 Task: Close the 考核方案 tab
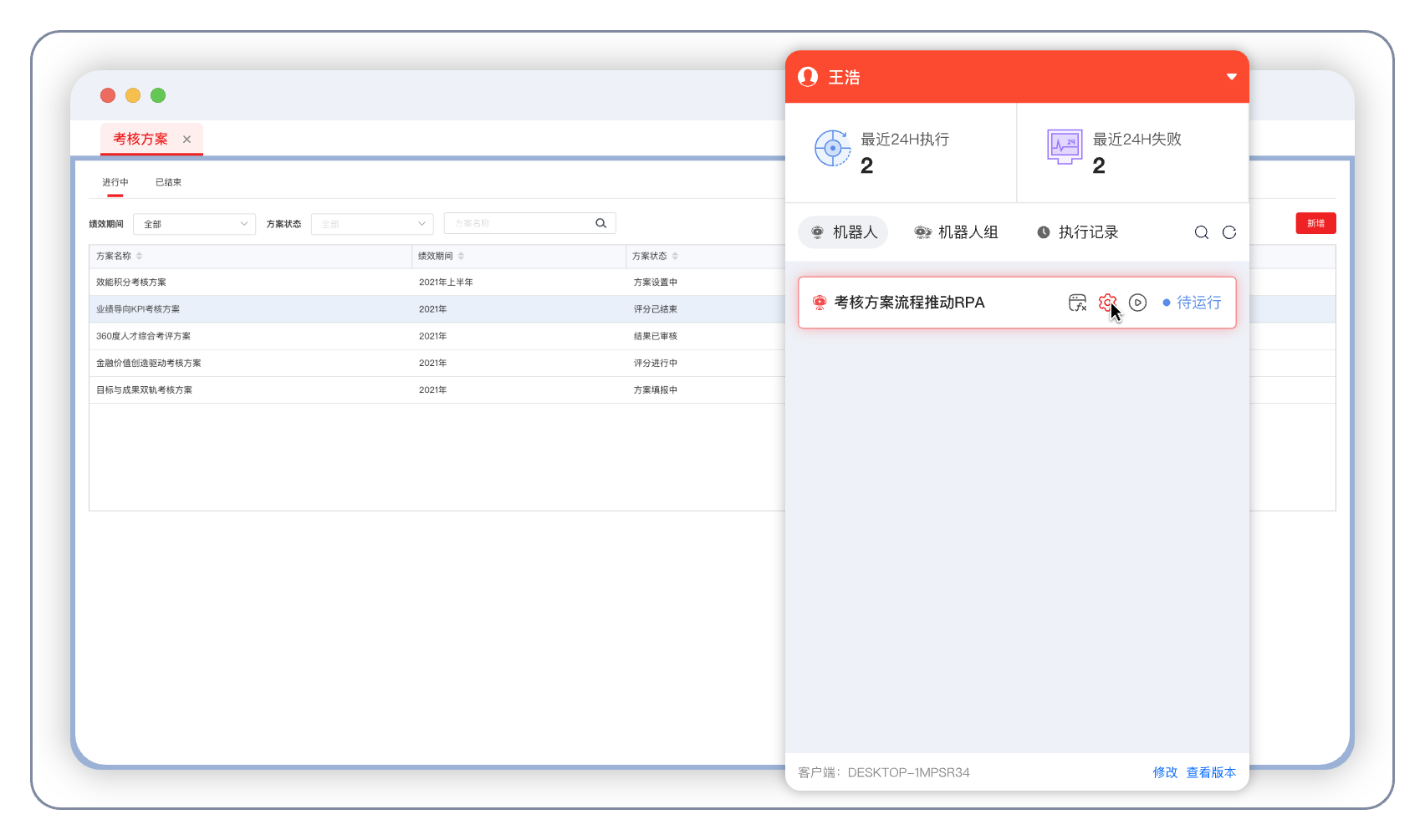(x=186, y=140)
